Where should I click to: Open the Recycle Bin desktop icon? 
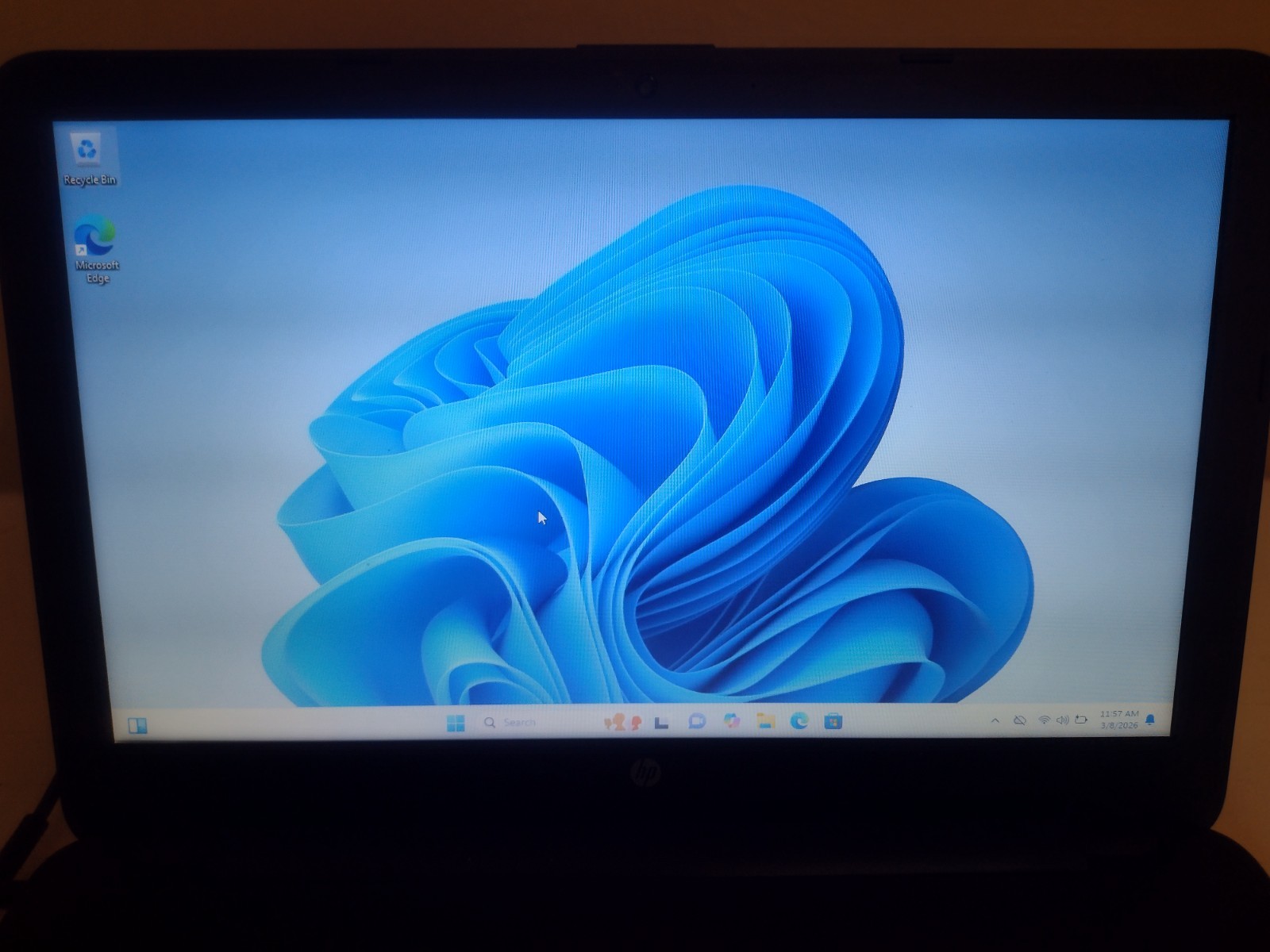[87, 159]
